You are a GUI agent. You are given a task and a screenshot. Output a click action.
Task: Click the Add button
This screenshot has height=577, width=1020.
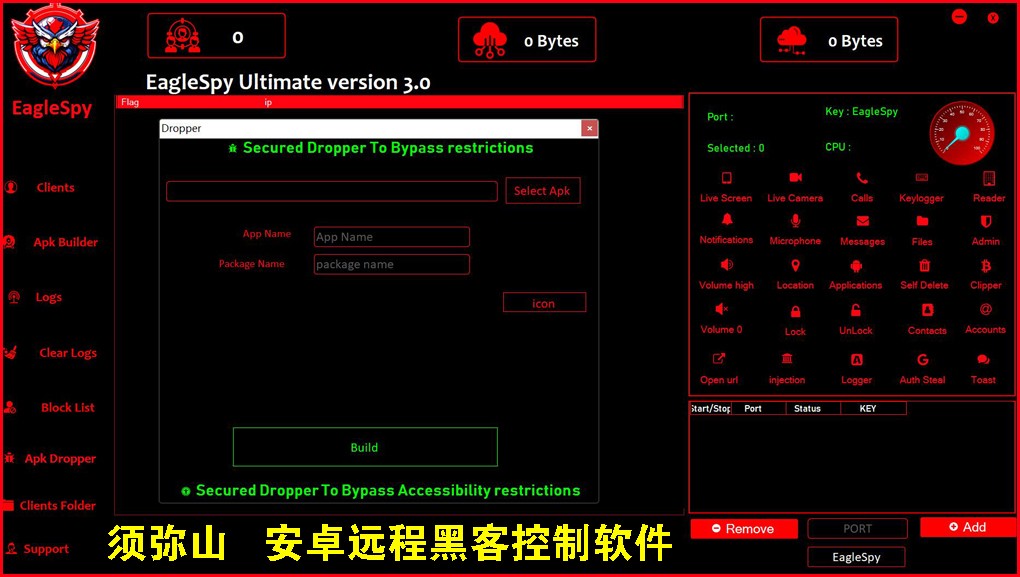tap(968, 527)
